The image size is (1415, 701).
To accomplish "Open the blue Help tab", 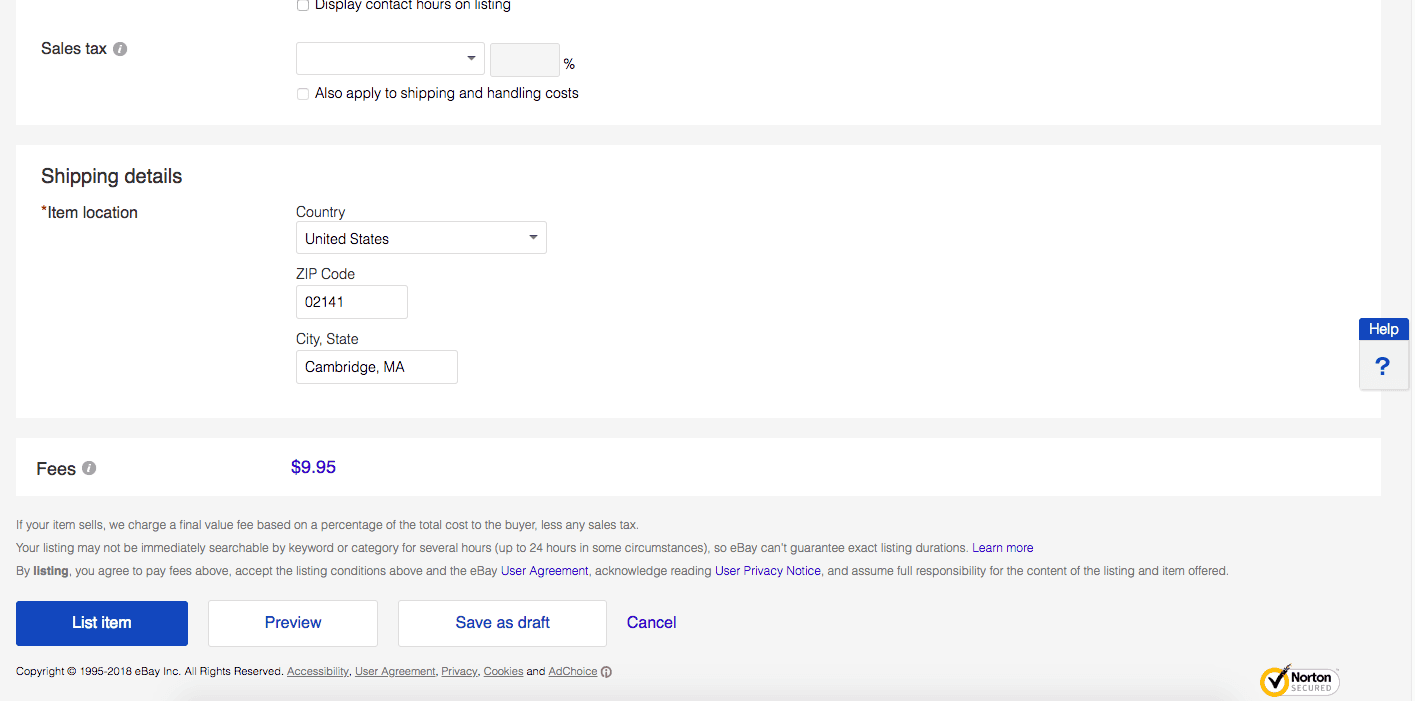I will pos(1383,329).
